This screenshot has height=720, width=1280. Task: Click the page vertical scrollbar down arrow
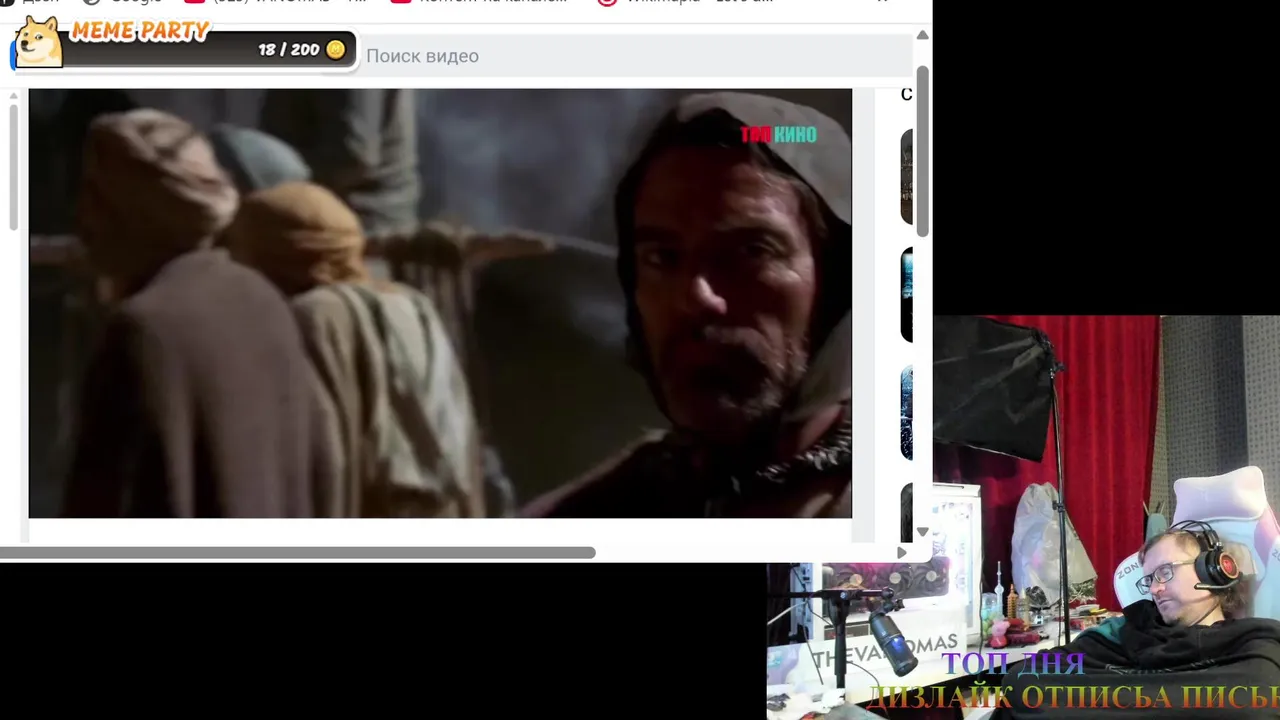point(922,532)
